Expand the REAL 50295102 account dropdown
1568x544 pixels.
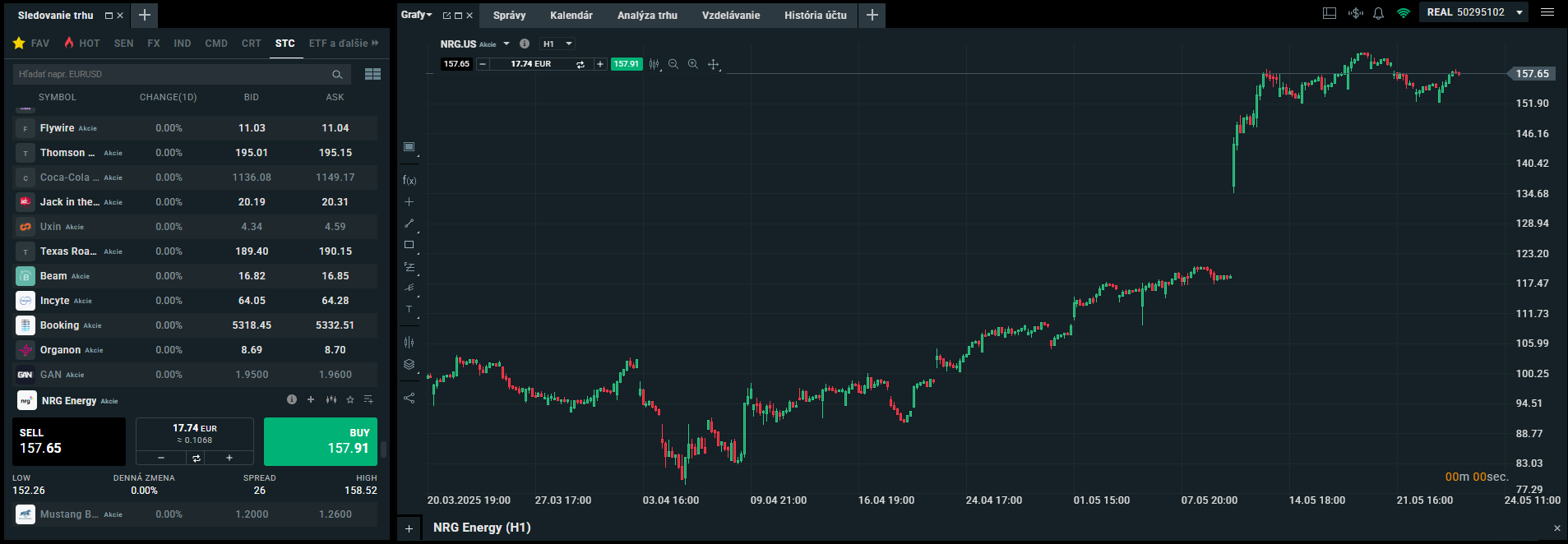pyautogui.click(x=1519, y=12)
